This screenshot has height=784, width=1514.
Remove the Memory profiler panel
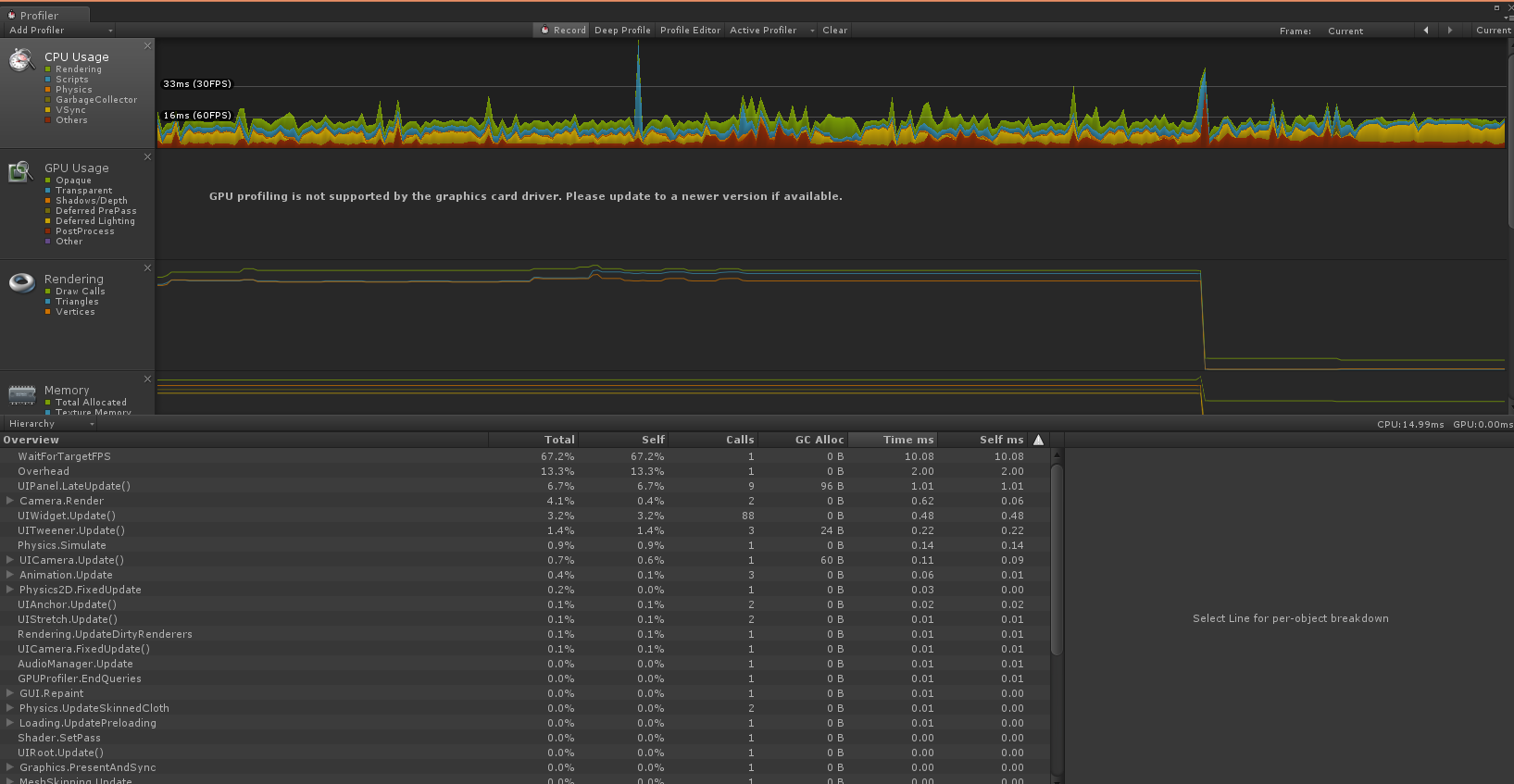pos(147,379)
